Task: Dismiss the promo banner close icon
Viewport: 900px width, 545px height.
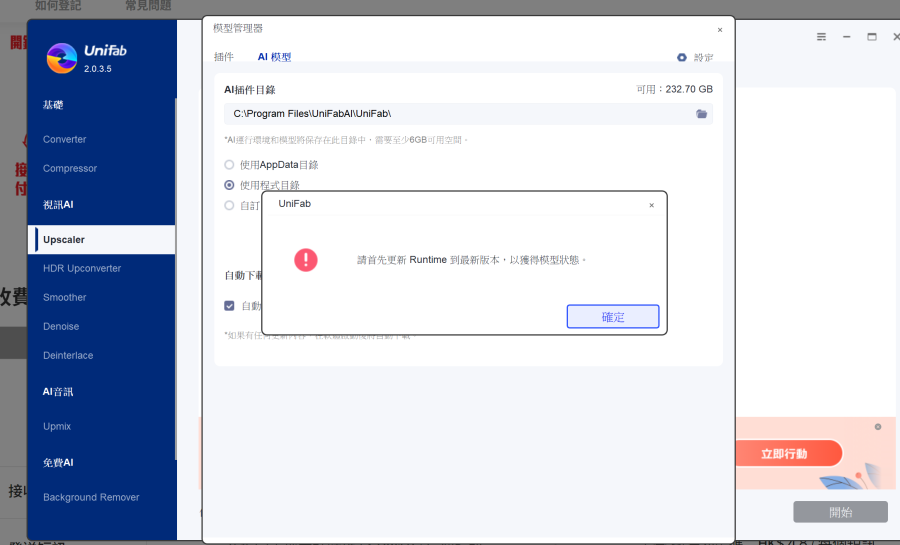Action: 878,427
